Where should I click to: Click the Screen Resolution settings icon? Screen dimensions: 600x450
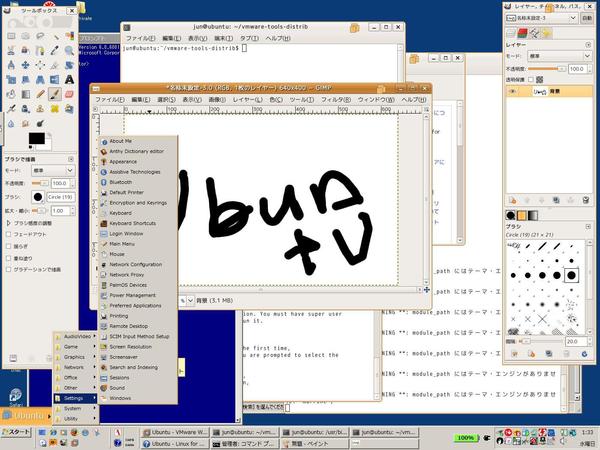102,347
